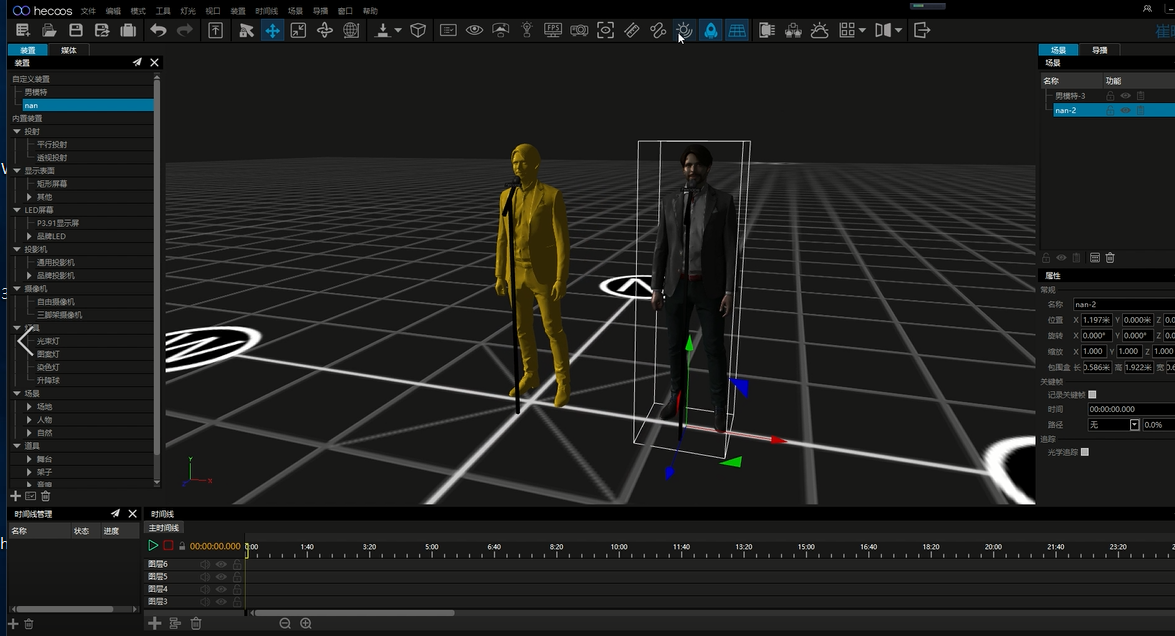Mute the 图层5 timeline layer
Image resolution: width=1175 pixels, height=636 pixels.
pyautogui.click(x=205, y=577)
